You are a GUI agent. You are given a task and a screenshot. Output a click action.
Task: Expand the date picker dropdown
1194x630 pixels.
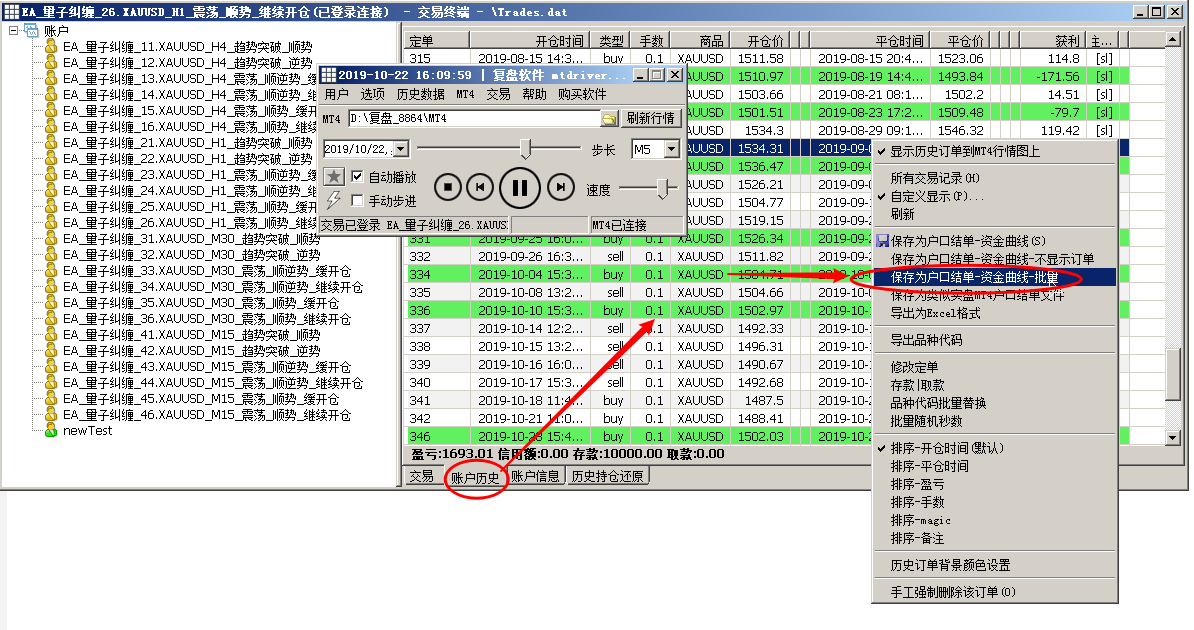coord(401,149)
